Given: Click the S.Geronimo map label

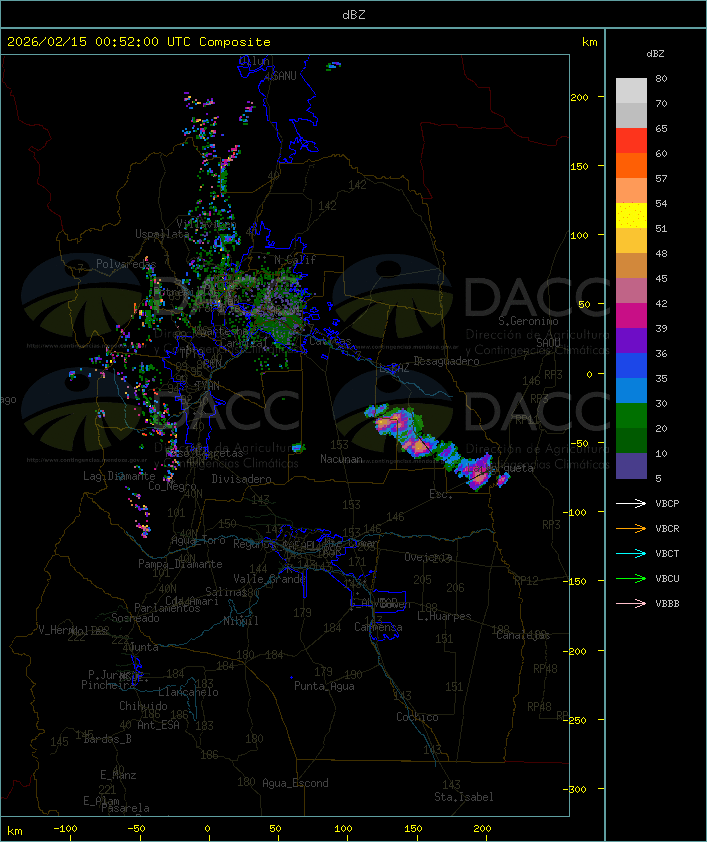Looking at the screenshot, I should pyautogui.click(x=528, y=321).
